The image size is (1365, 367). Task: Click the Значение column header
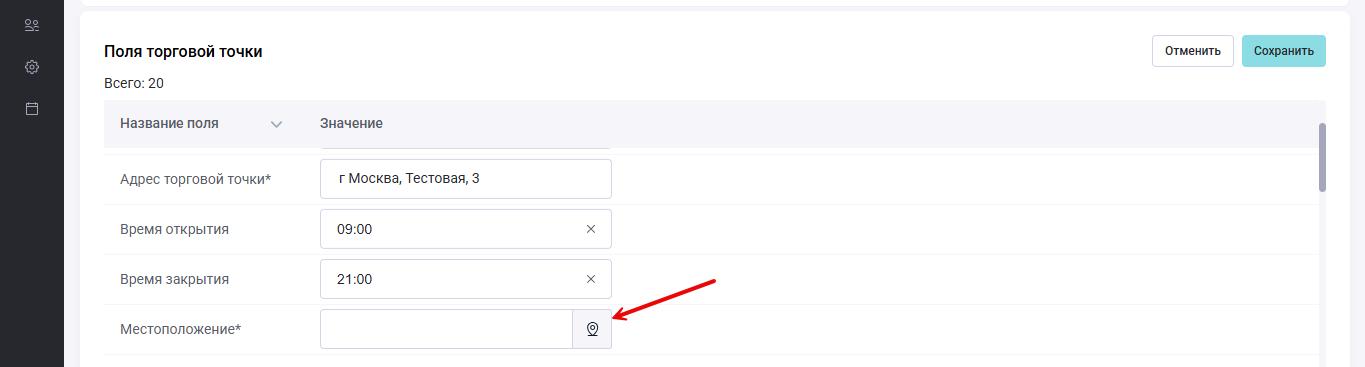pos(351,123)
